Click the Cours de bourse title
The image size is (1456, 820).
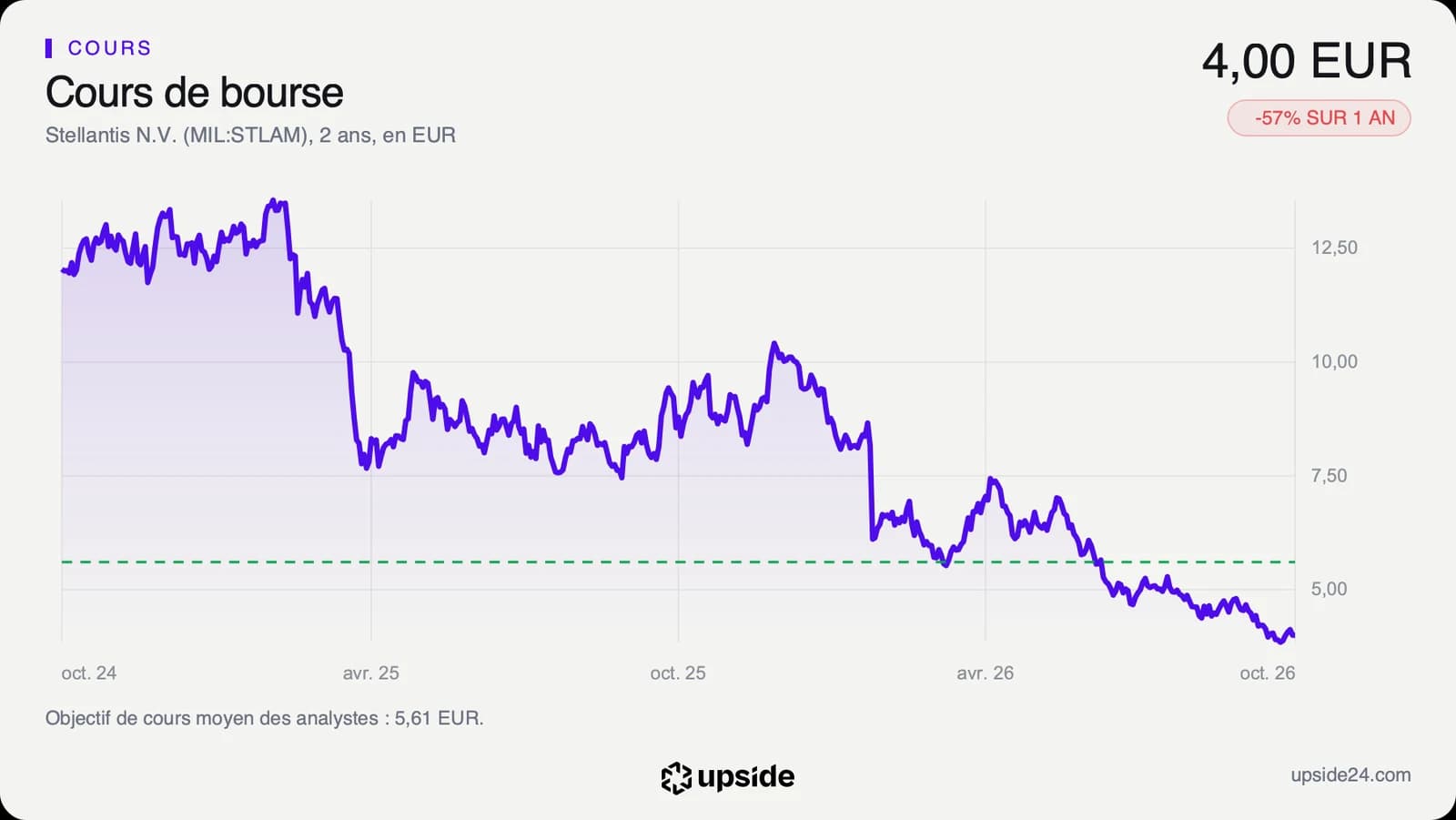pyautogui.click(x=195, y=93)
